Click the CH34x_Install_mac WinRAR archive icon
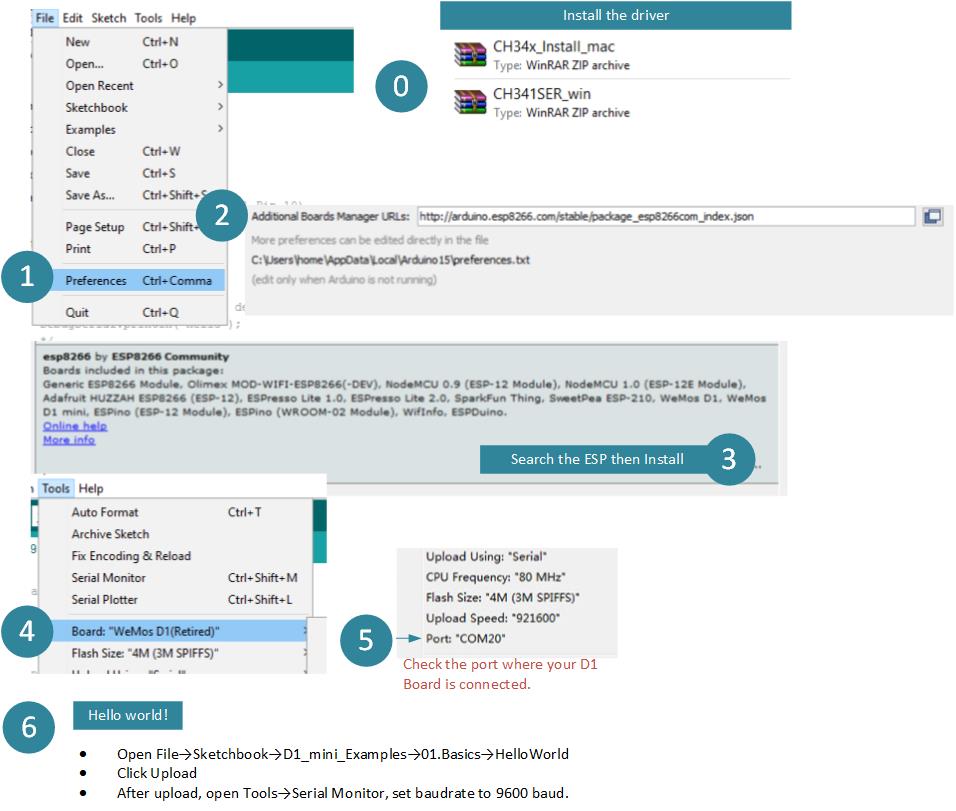This screenshot has width=956, height=811. point(470,54)
